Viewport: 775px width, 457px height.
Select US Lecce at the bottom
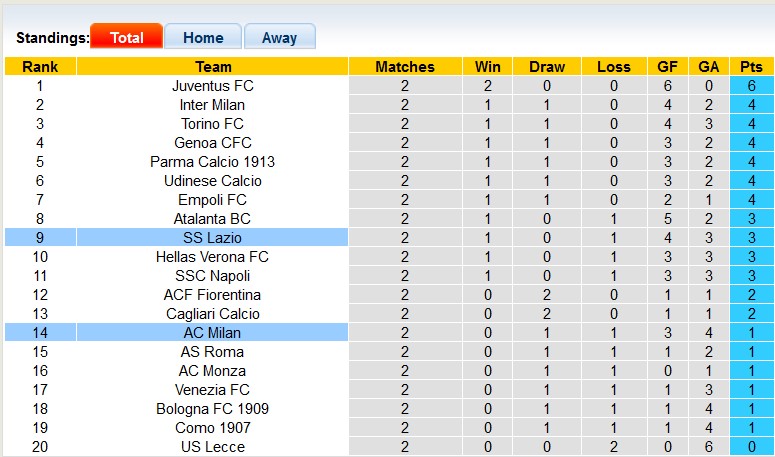click(213, 447)
